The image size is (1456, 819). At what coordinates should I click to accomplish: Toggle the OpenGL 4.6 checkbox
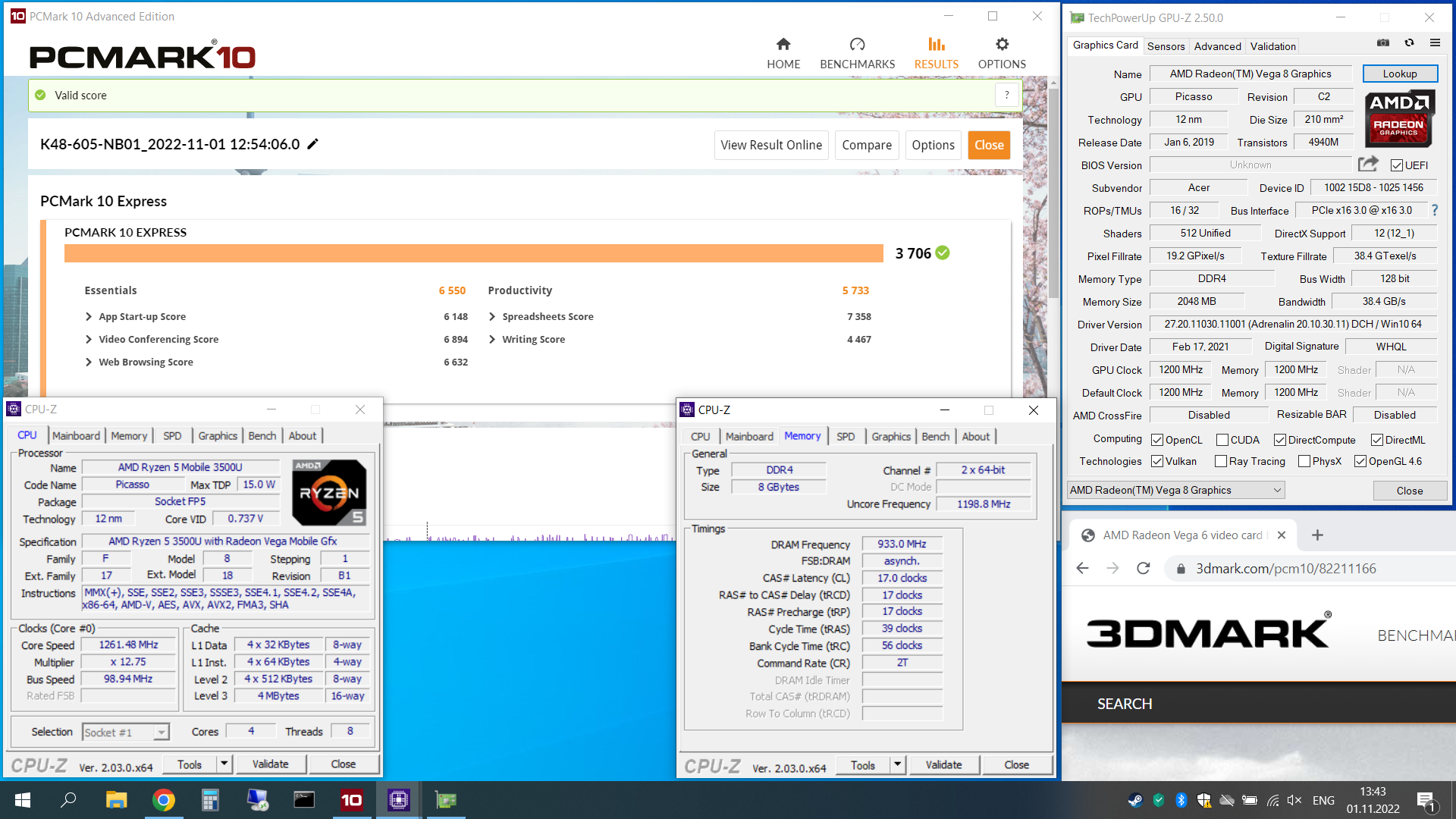pyautogui.click(x=1360, y=461)
